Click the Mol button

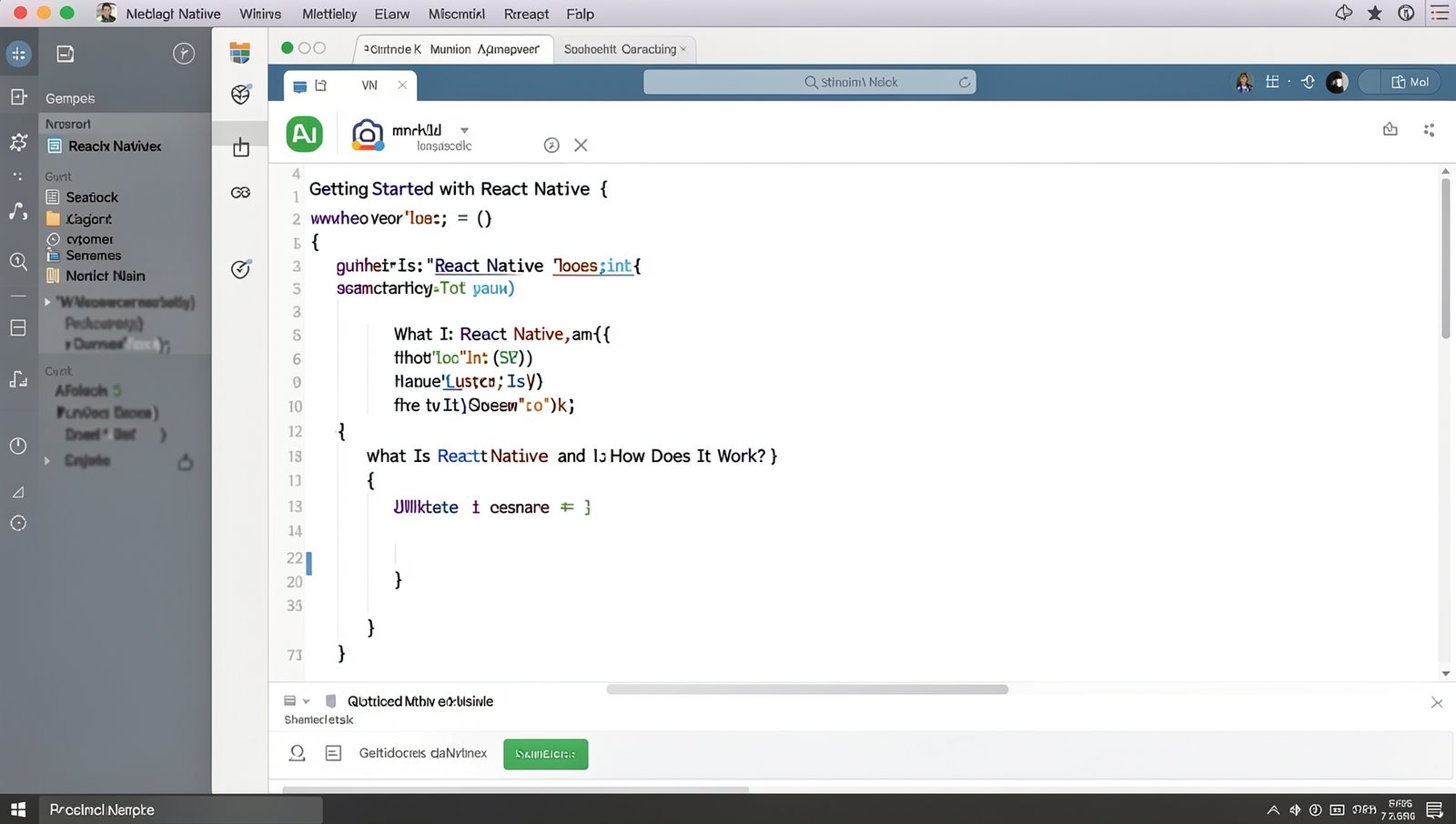tap(1409, 82)
